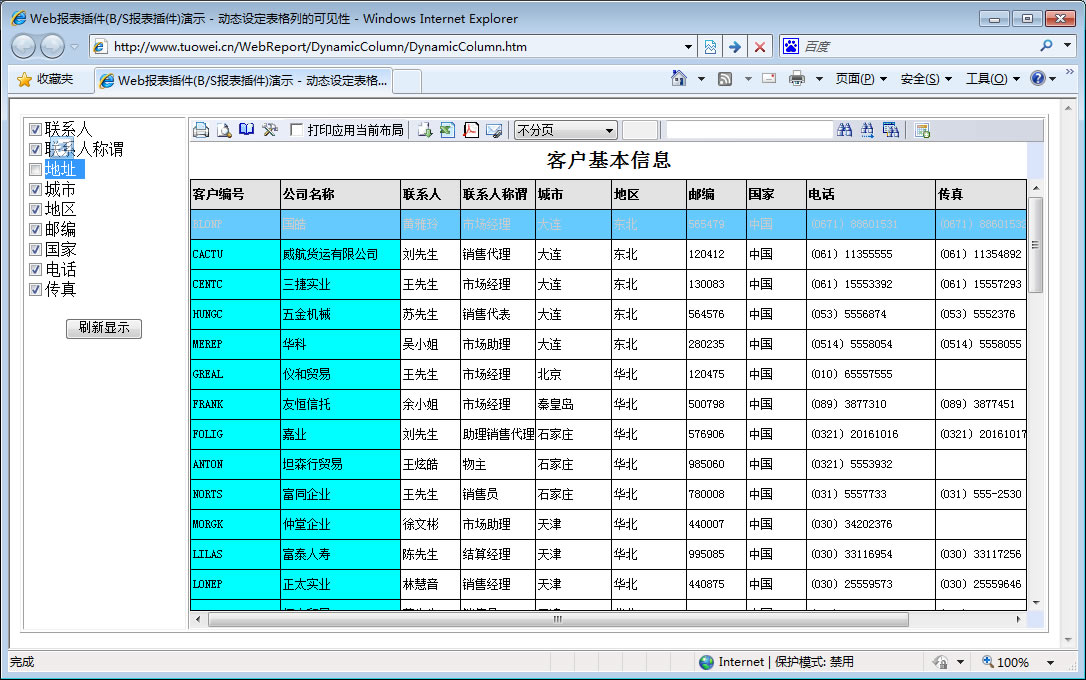Click the 收藏夹 favorites button

46,79
